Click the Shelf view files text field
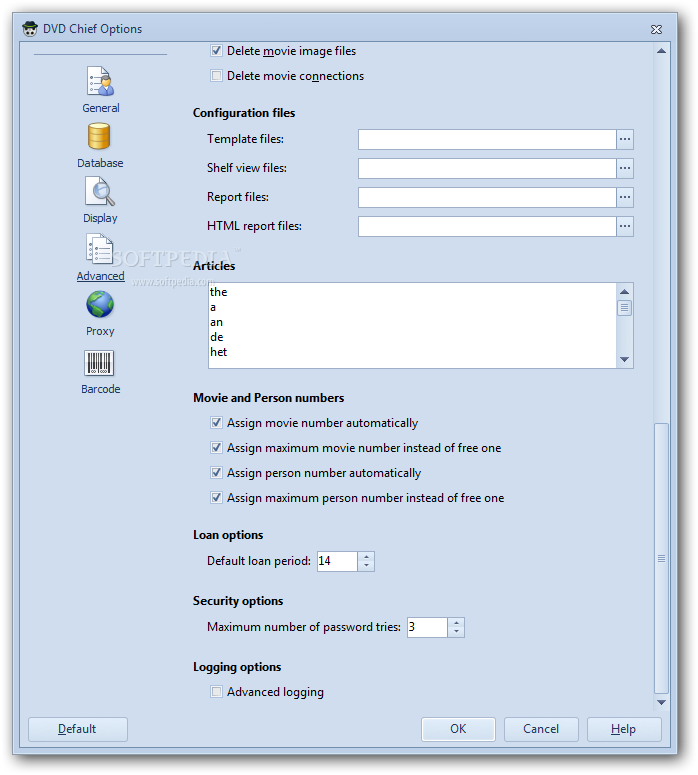The width and height of the screenshot is (698, 775). pos(487,169)
